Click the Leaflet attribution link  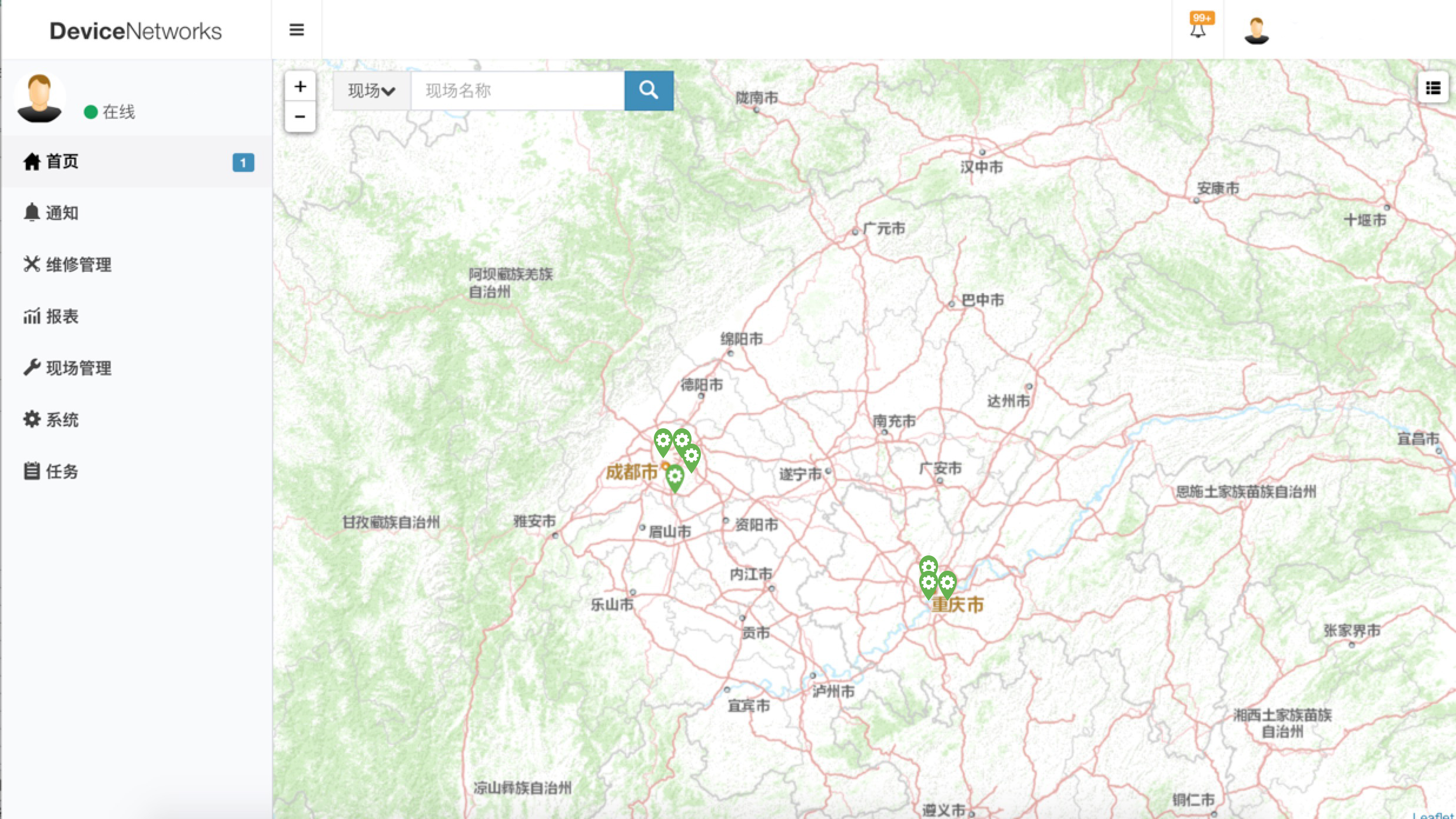coord(1434,815)
